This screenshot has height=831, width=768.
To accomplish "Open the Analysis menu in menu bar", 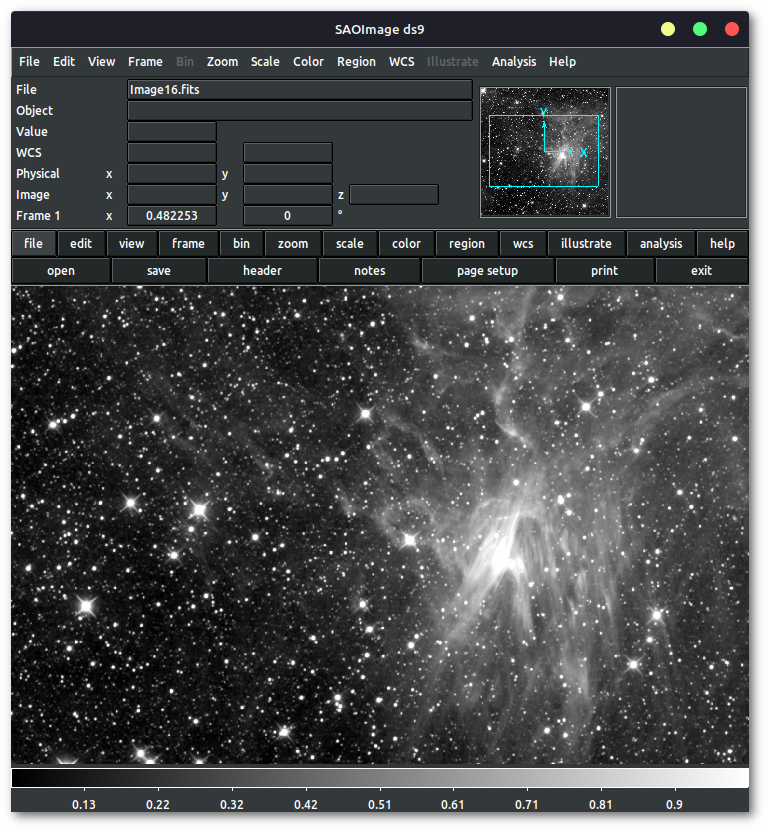I will 514,61.
